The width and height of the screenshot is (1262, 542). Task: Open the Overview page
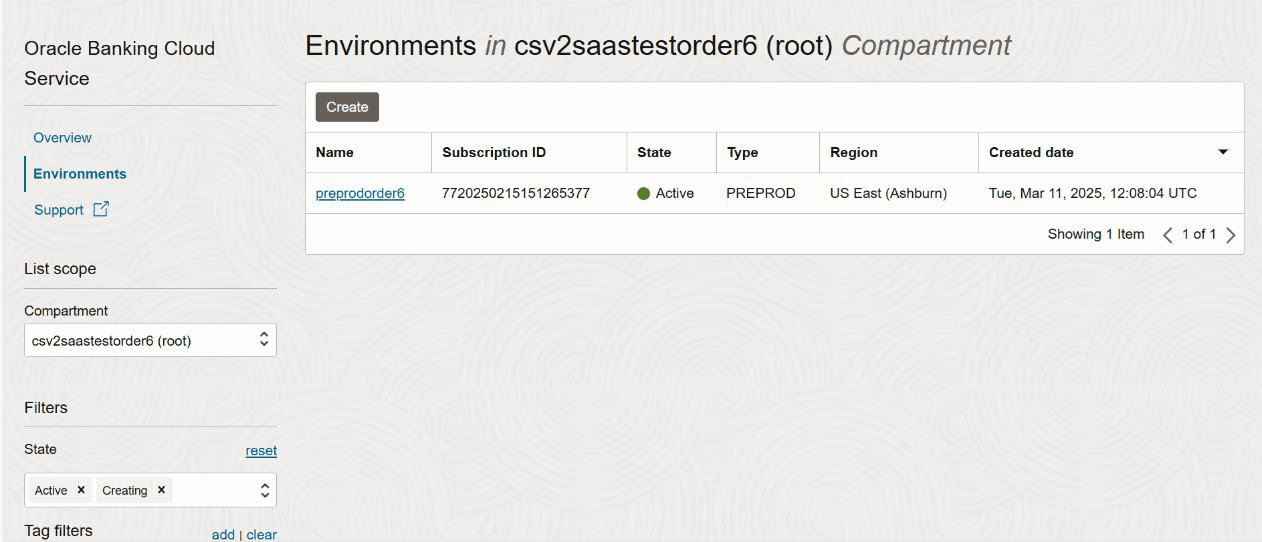[x=62, y=138]
